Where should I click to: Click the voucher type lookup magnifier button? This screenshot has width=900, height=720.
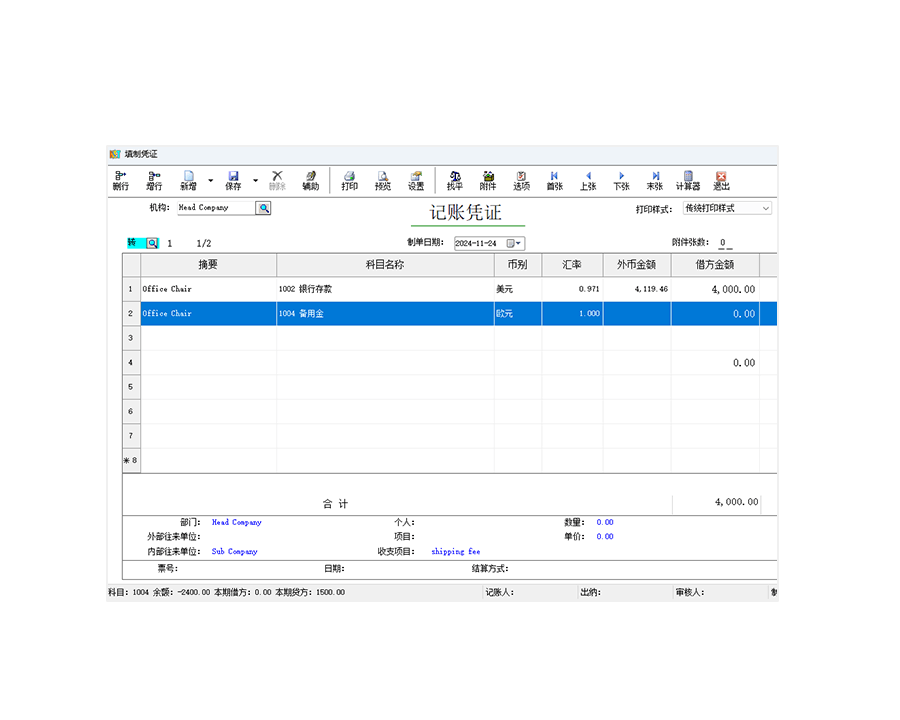(153, 243)
